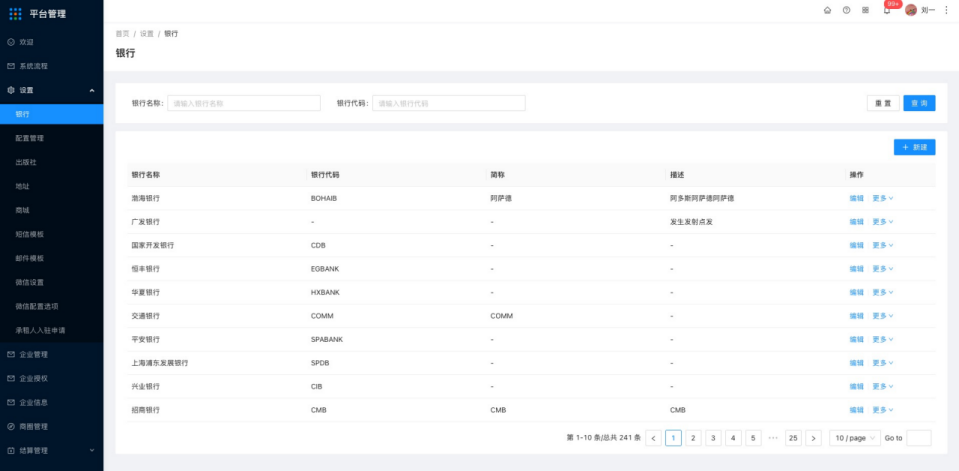Open 更多 dropdown for 渤海银行

tap(883, 198)
